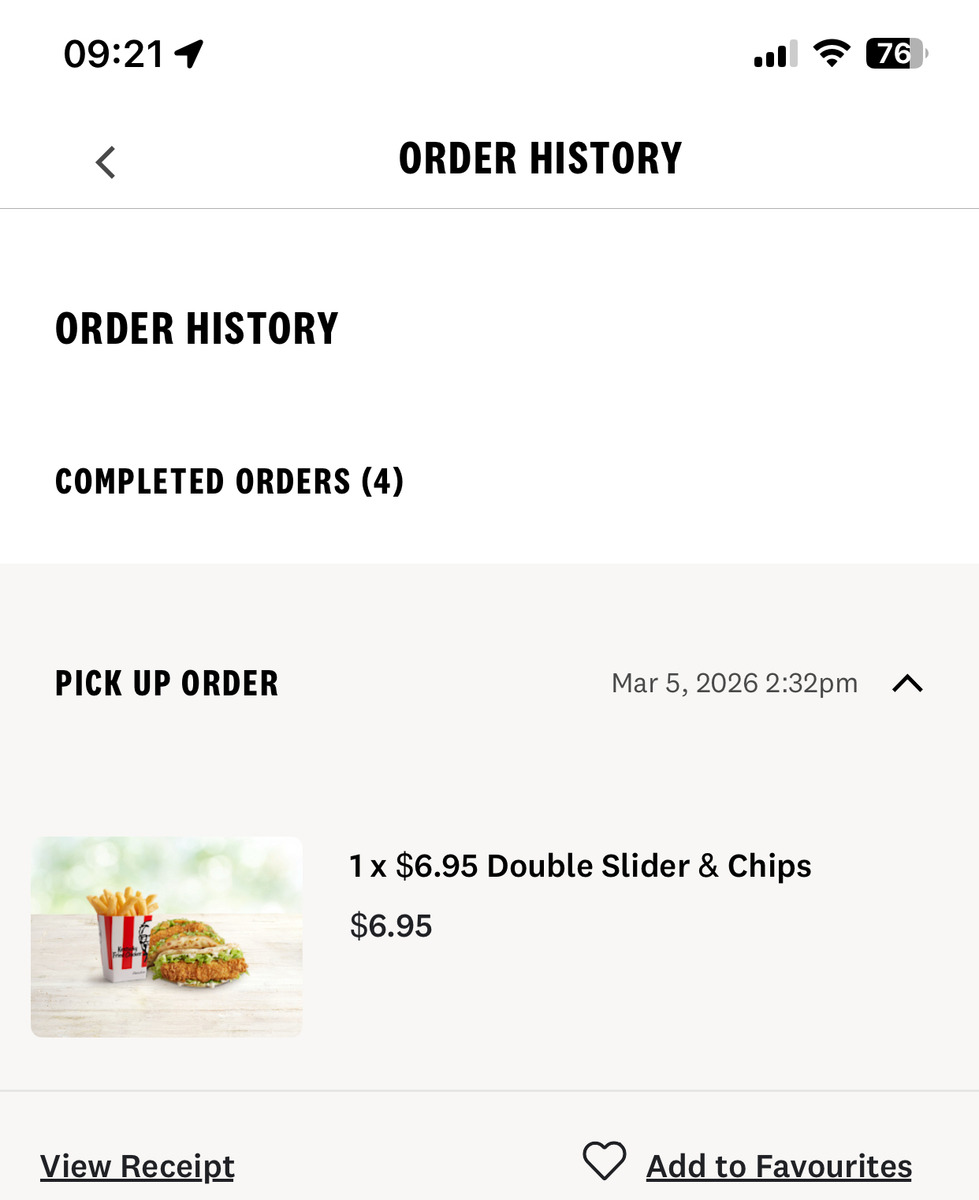Image resolution: width=979 pixels, height=1200 pixels.
Task: Tap the Wi-Fi status icon
Action: tap(830, 53)
